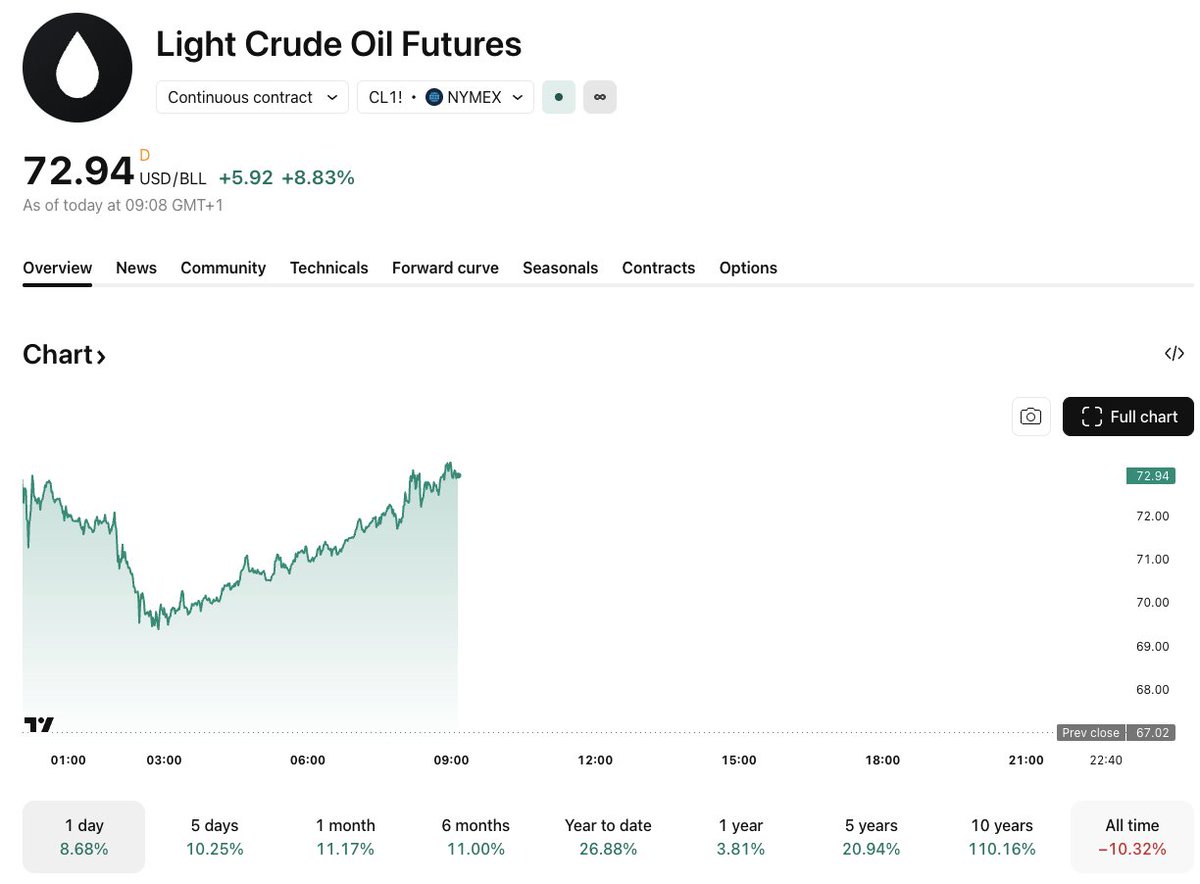
Task: Select the All time range
Action: point(1132,837)
